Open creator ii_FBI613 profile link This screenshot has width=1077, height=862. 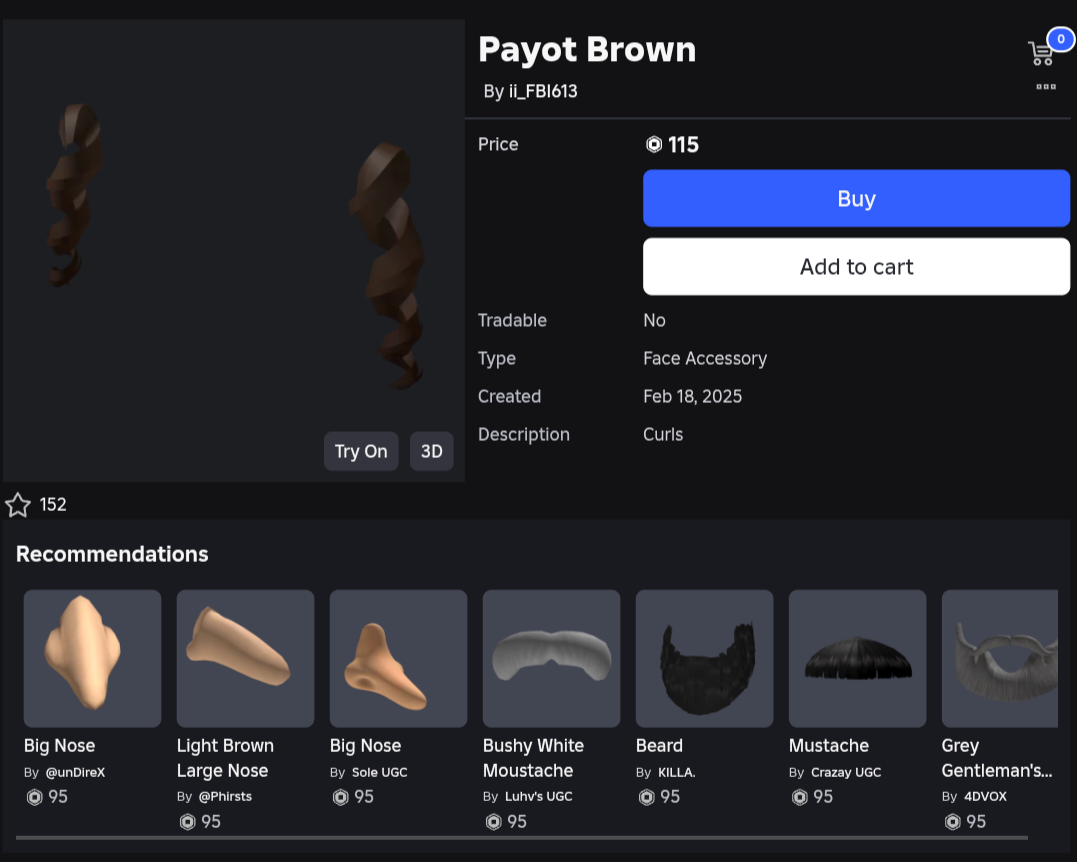[543, 91]
